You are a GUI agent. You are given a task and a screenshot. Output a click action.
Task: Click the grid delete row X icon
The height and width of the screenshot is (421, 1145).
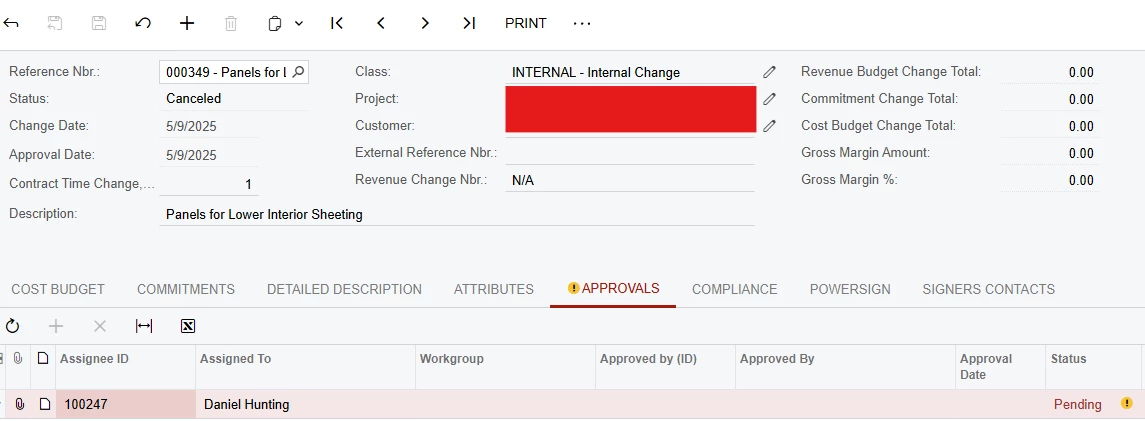pyautogui.click(x=100, y=326)
